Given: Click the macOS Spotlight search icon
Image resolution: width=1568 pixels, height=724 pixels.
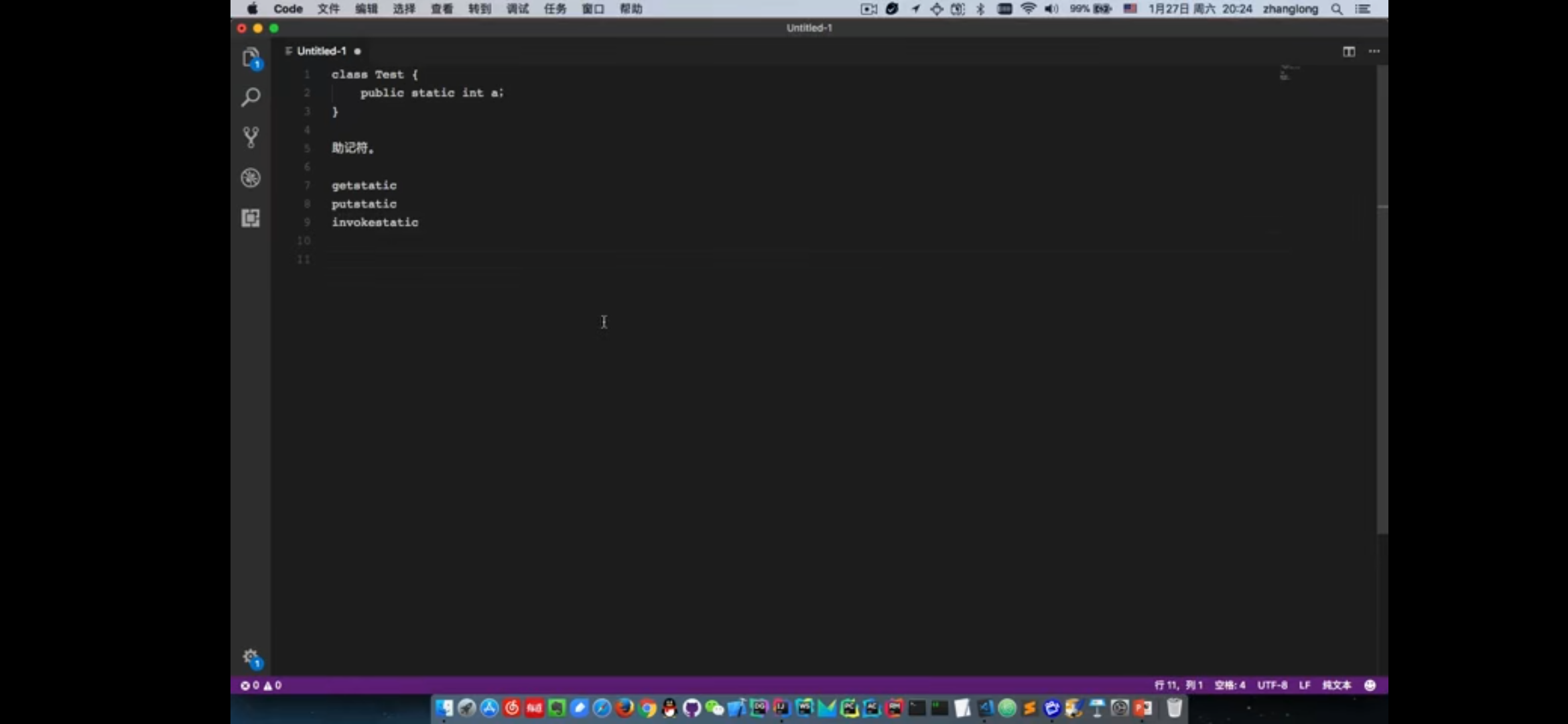Looking at the screenshot, I should point(1337,9).
